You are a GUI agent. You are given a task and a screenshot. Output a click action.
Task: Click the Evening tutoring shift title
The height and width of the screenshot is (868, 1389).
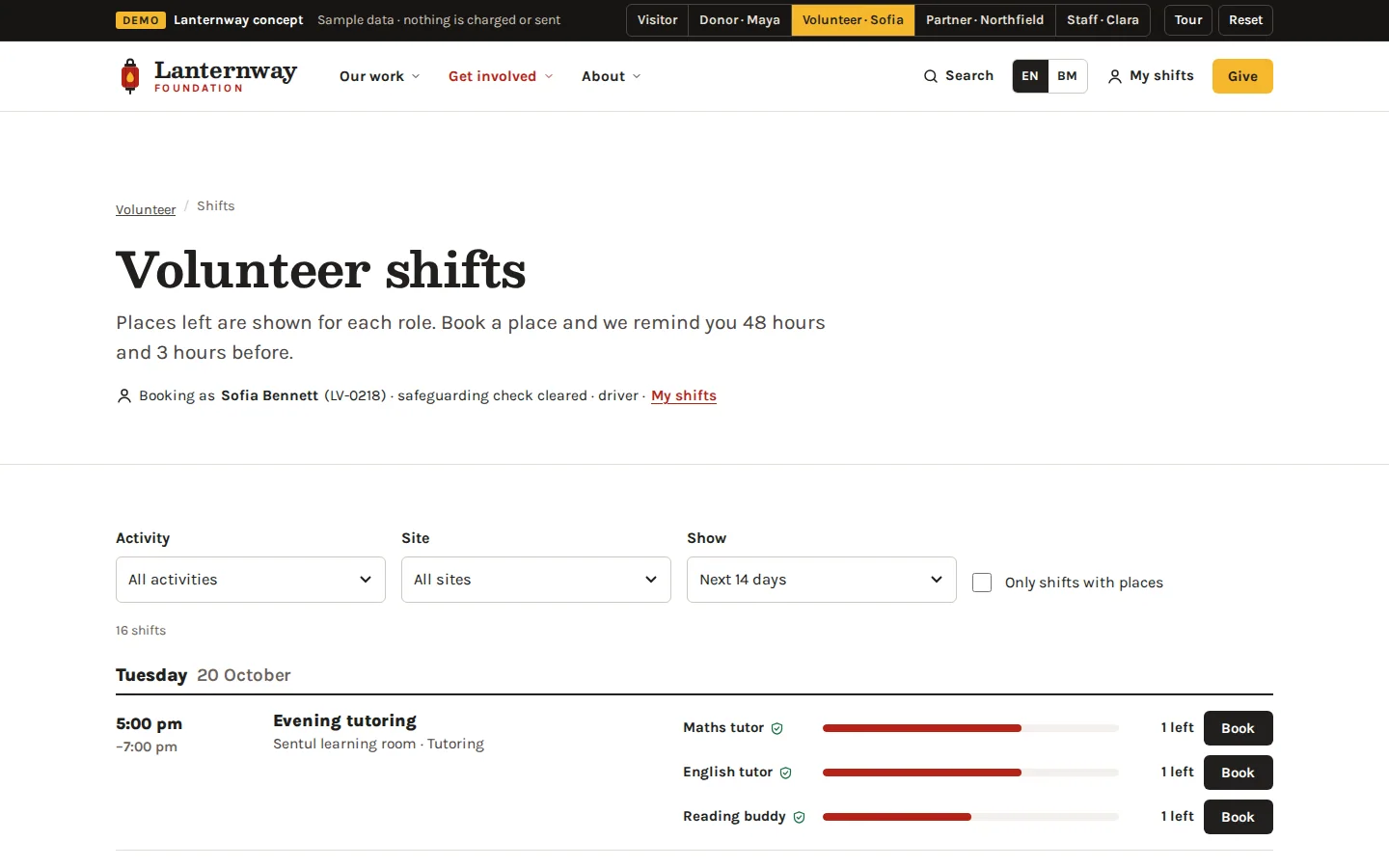click(345, 720)
